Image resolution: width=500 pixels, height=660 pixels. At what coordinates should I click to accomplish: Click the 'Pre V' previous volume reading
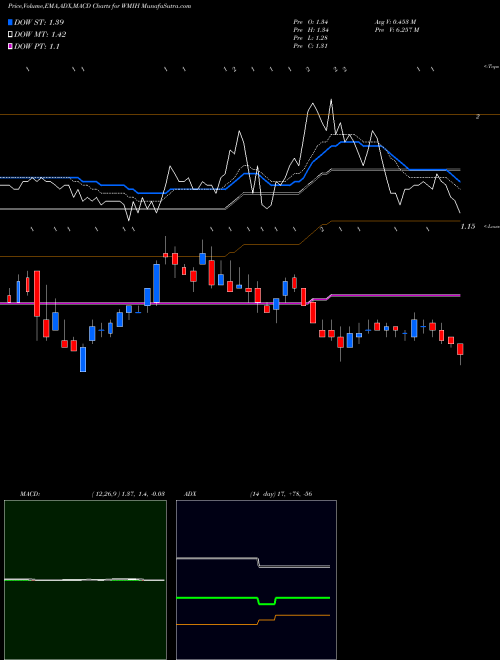(396, 30)
